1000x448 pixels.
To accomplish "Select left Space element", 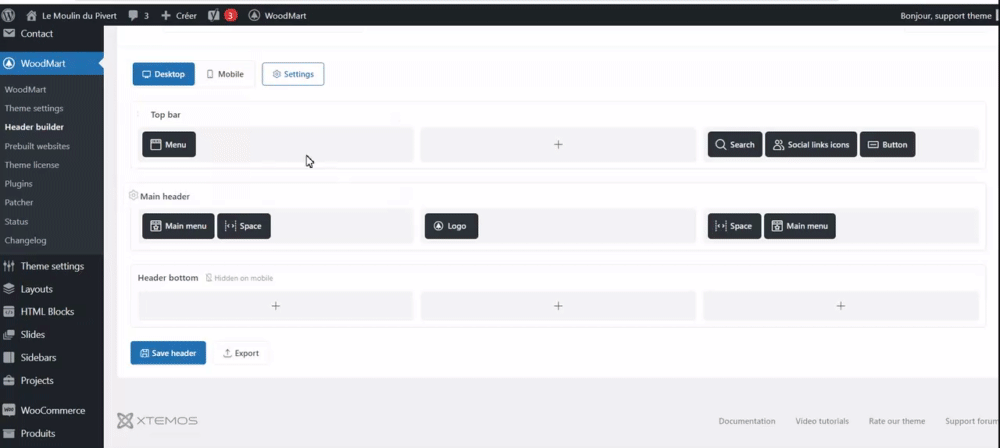I will pos(244,226).
